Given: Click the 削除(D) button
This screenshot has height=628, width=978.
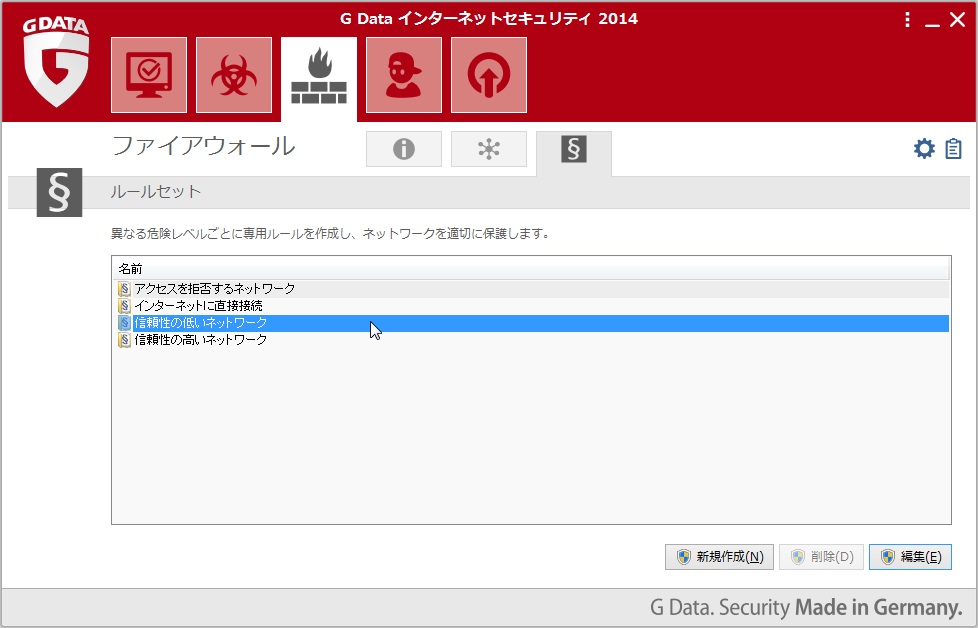Looking at the screenshot, I should 821,557.
